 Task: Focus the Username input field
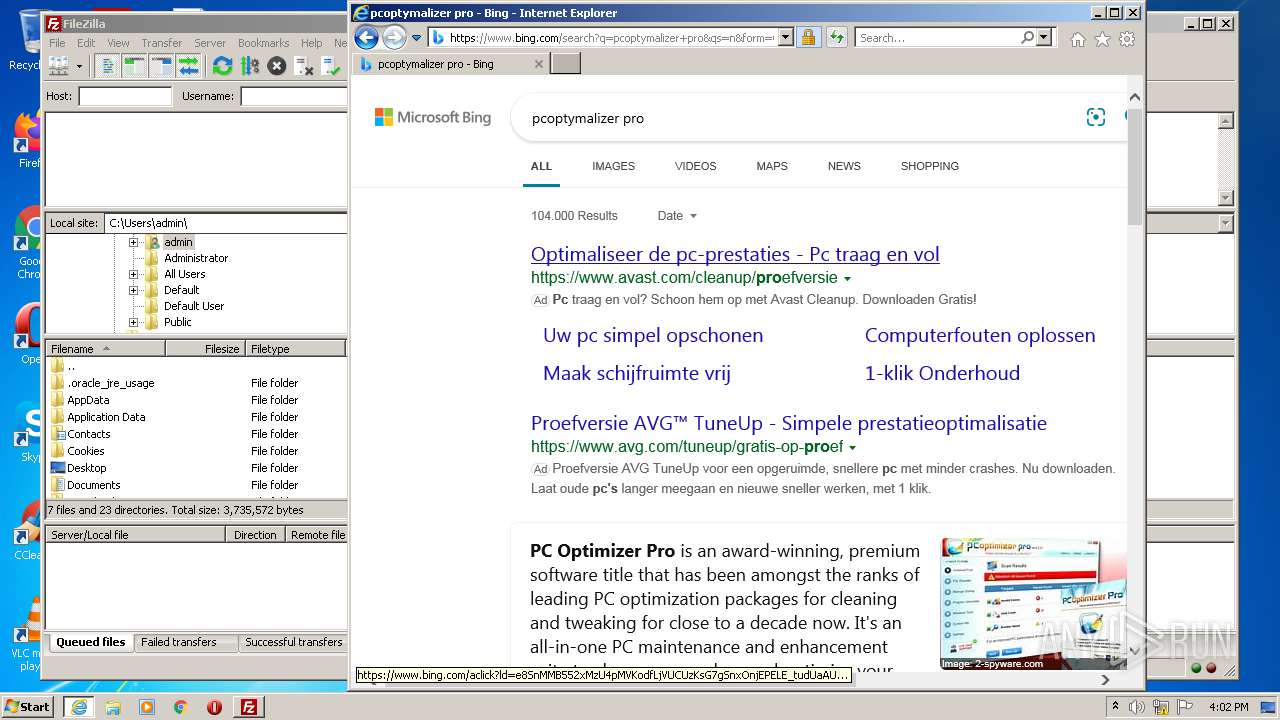[x=294, y=97]
